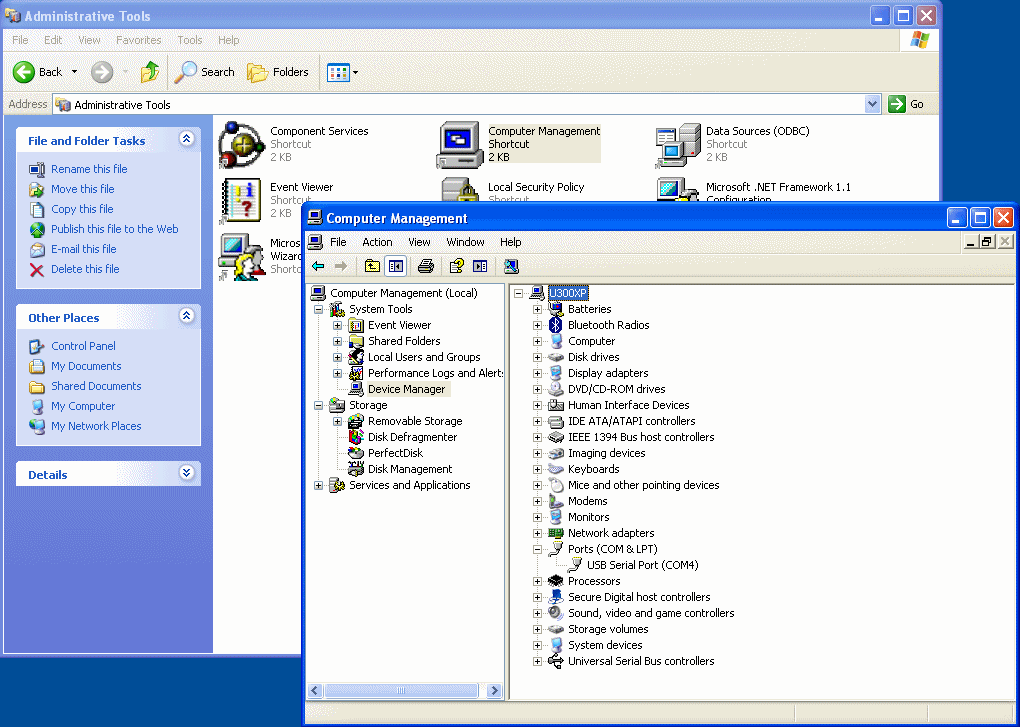The height and width of the screenshot is (727, 1020).
Task: Click the Network adapters card icon
Action: 556,533
